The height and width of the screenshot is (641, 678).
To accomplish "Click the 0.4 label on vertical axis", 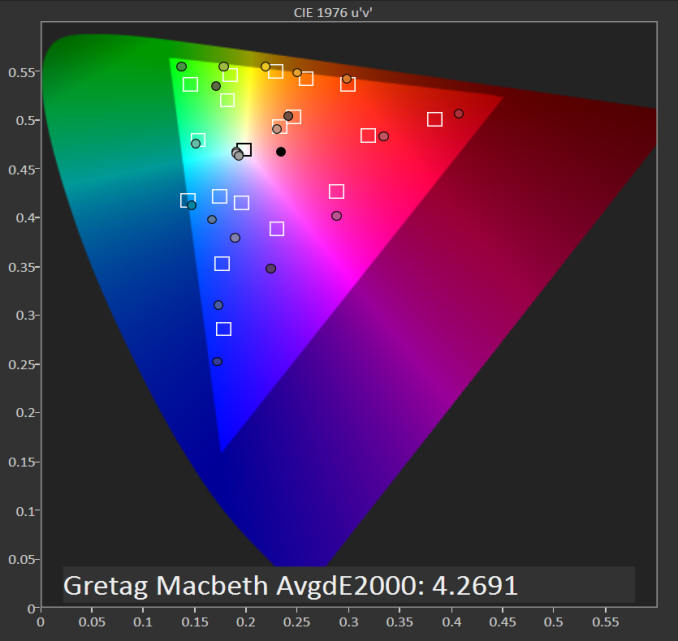I will coord(25,218).
